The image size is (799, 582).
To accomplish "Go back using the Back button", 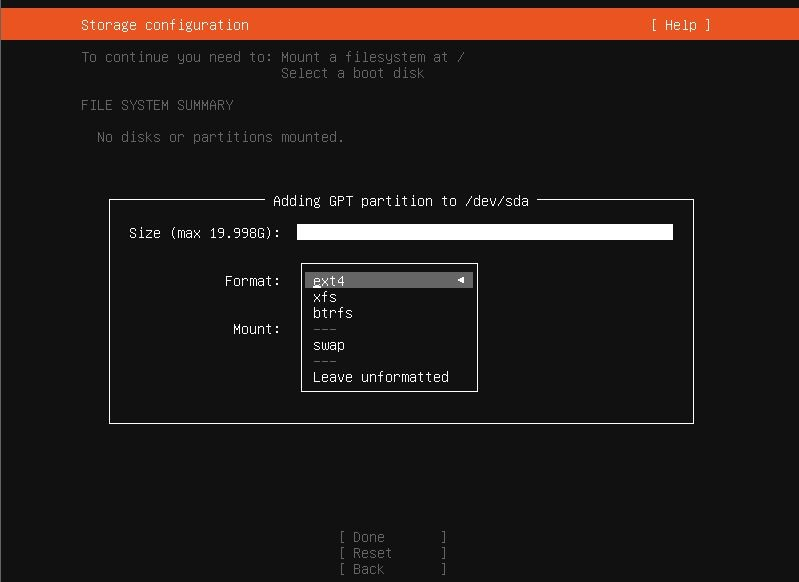I will 393,569.
